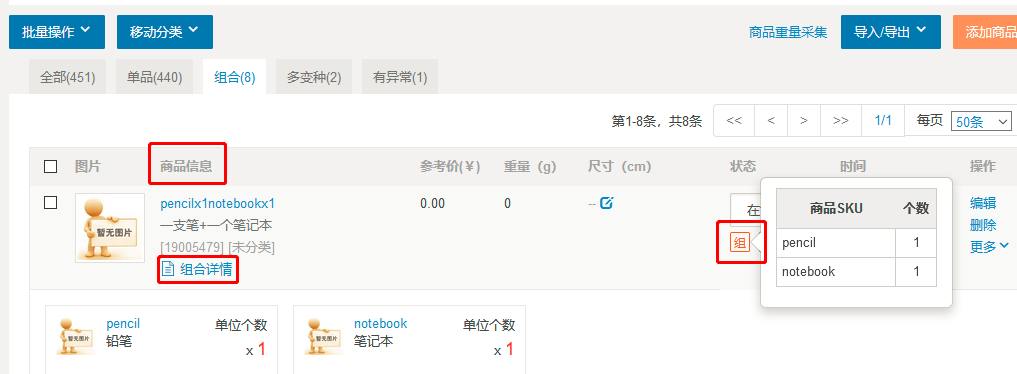Click the size edit pencil icon
Image resolution: width=1017 pixels, height=374 pixels.
pos(606,204)
